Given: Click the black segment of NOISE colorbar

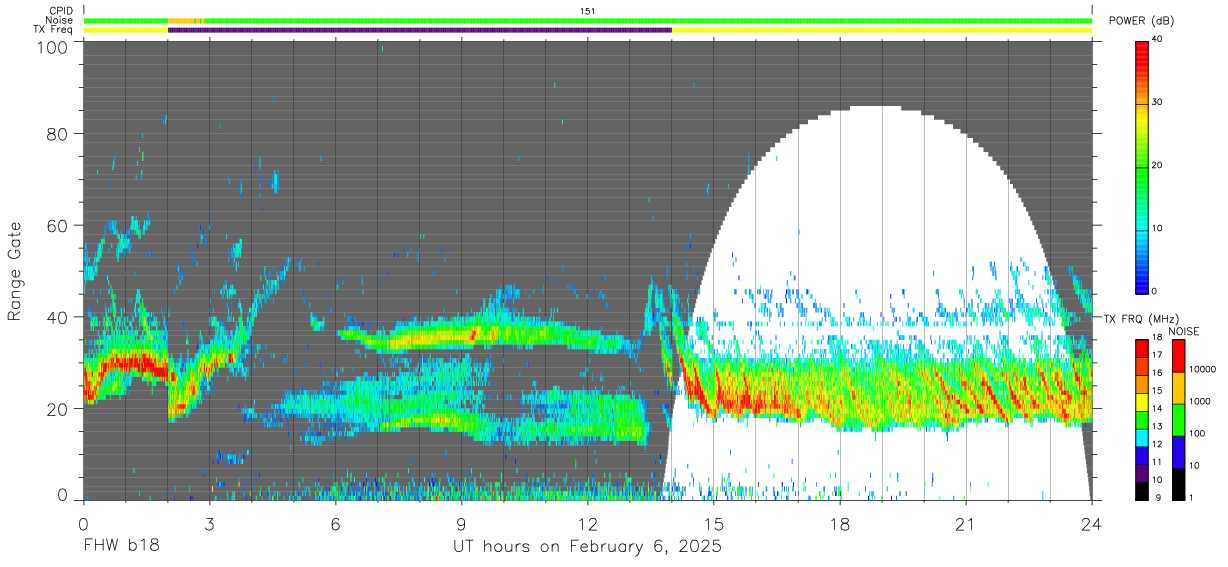Looking at the screenshot, I should pyautogui.click(x=1178, y=483).
